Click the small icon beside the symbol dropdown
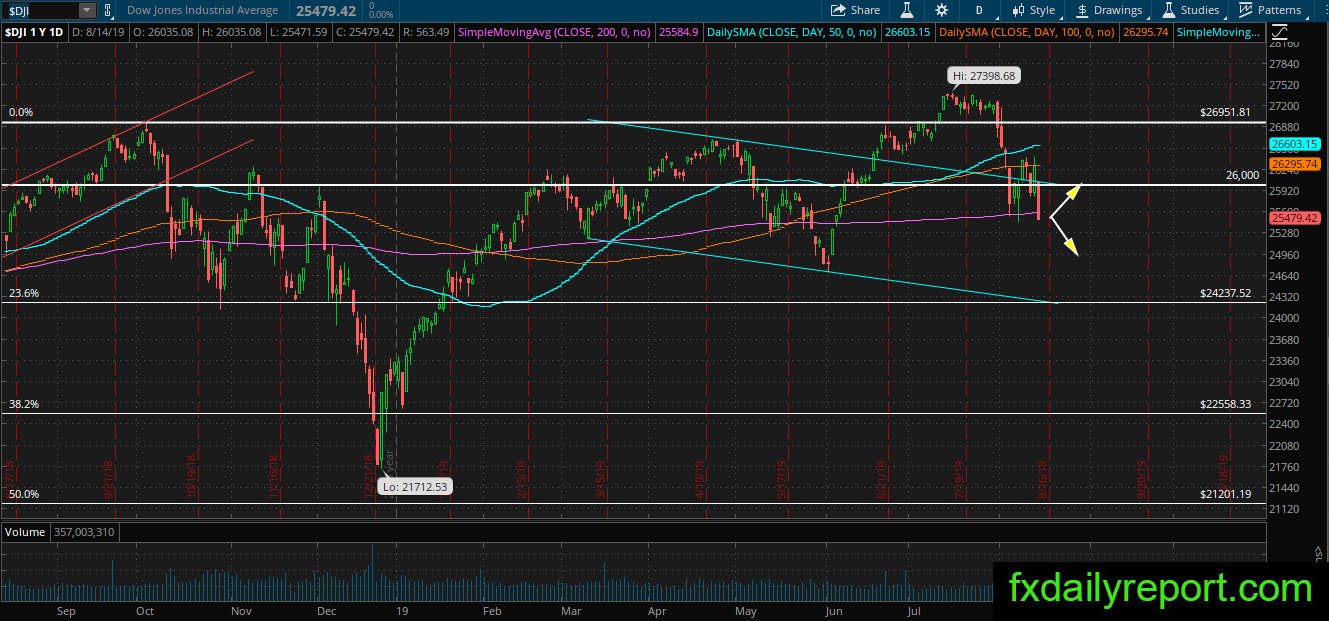 pos(108,10)
